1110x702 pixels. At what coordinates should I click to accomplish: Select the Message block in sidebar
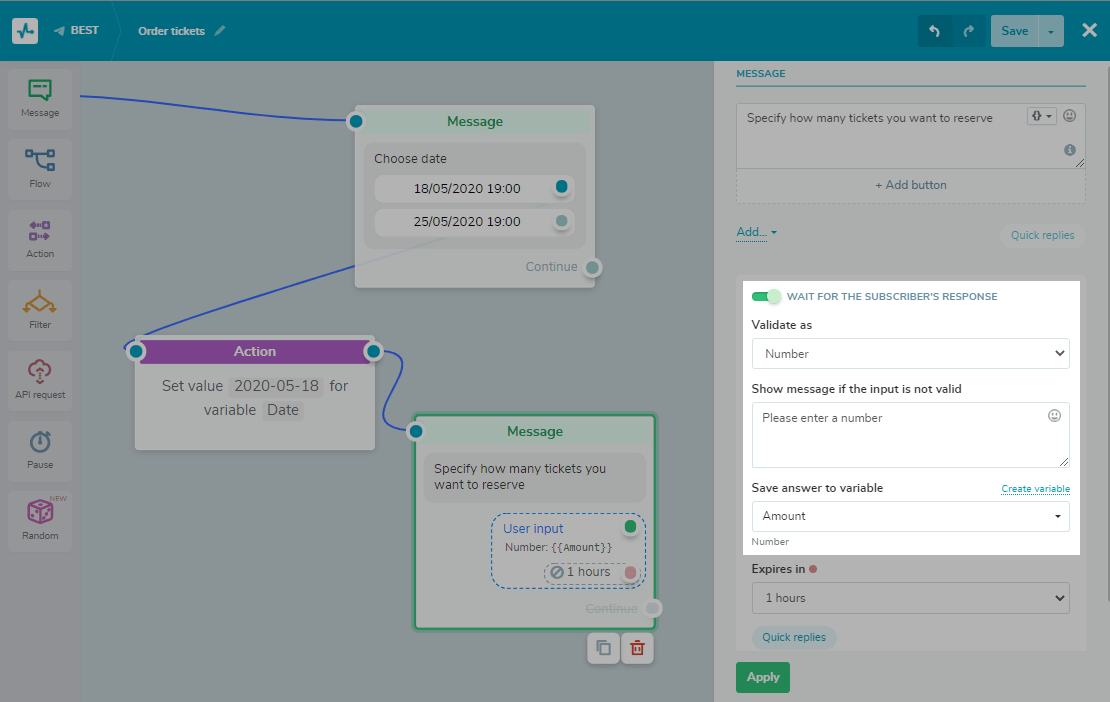tap(40, 98)
